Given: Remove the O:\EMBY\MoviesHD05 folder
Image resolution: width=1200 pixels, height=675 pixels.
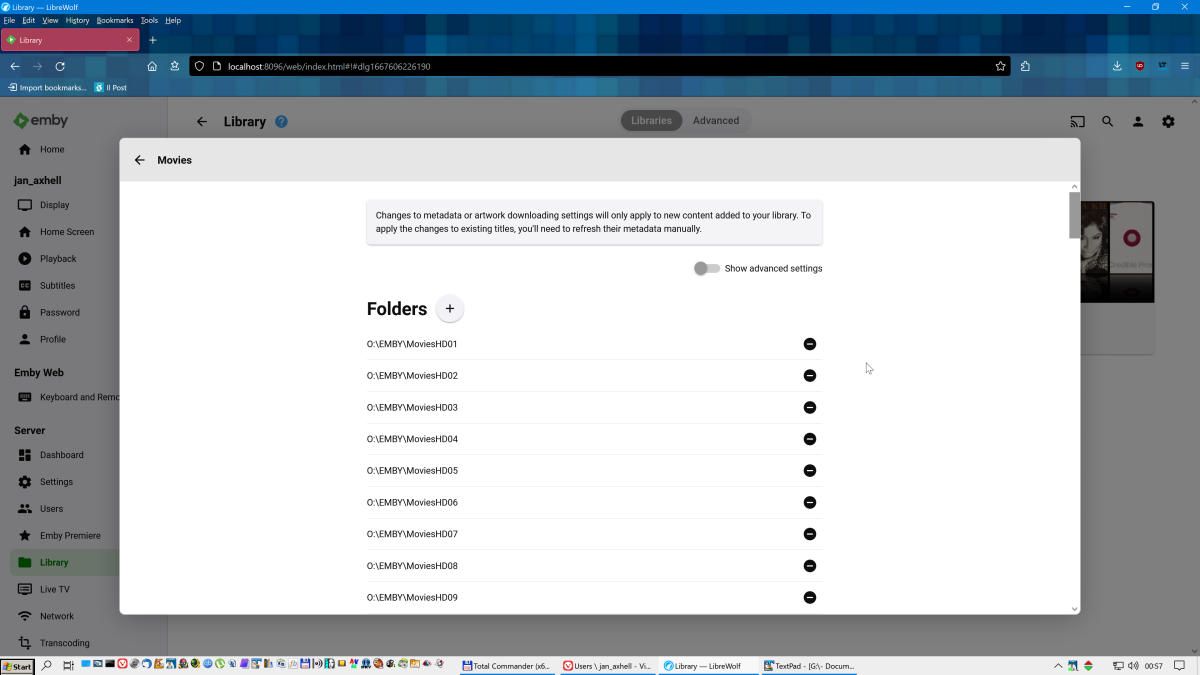Looking at the screenshot, I should click(x=810, y=471).
